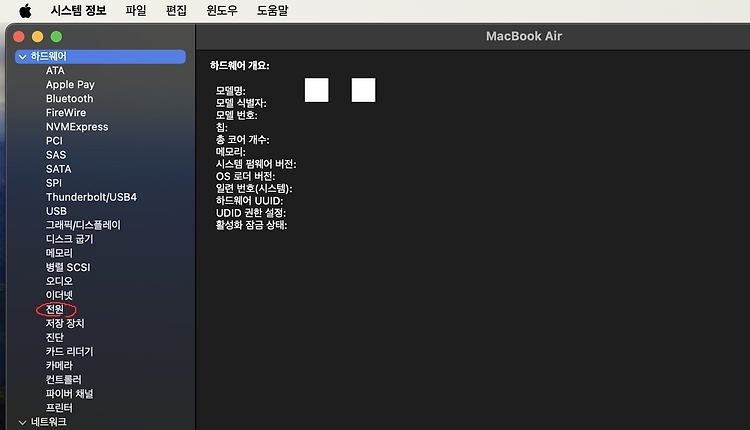Click the 칩 label
This screenshot has height=430, width=750.
221,127
